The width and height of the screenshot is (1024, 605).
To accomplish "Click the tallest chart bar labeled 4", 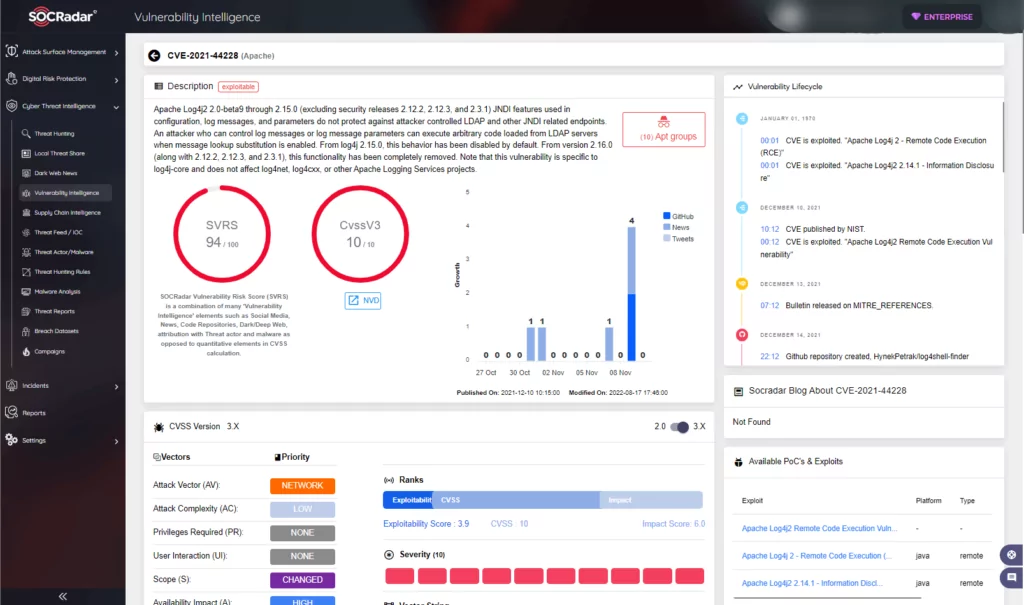I will (x=632, y=293).
